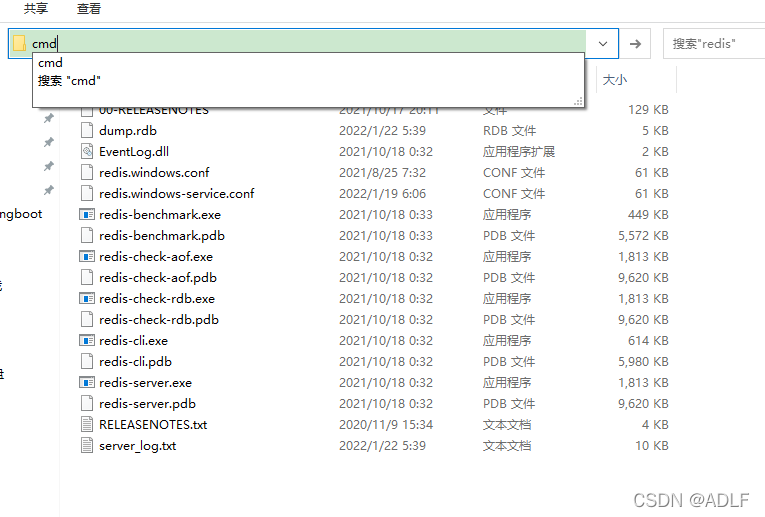The image size is (765, 517).
Task: Click the RDB 文件 type cell
Action: 509,131
